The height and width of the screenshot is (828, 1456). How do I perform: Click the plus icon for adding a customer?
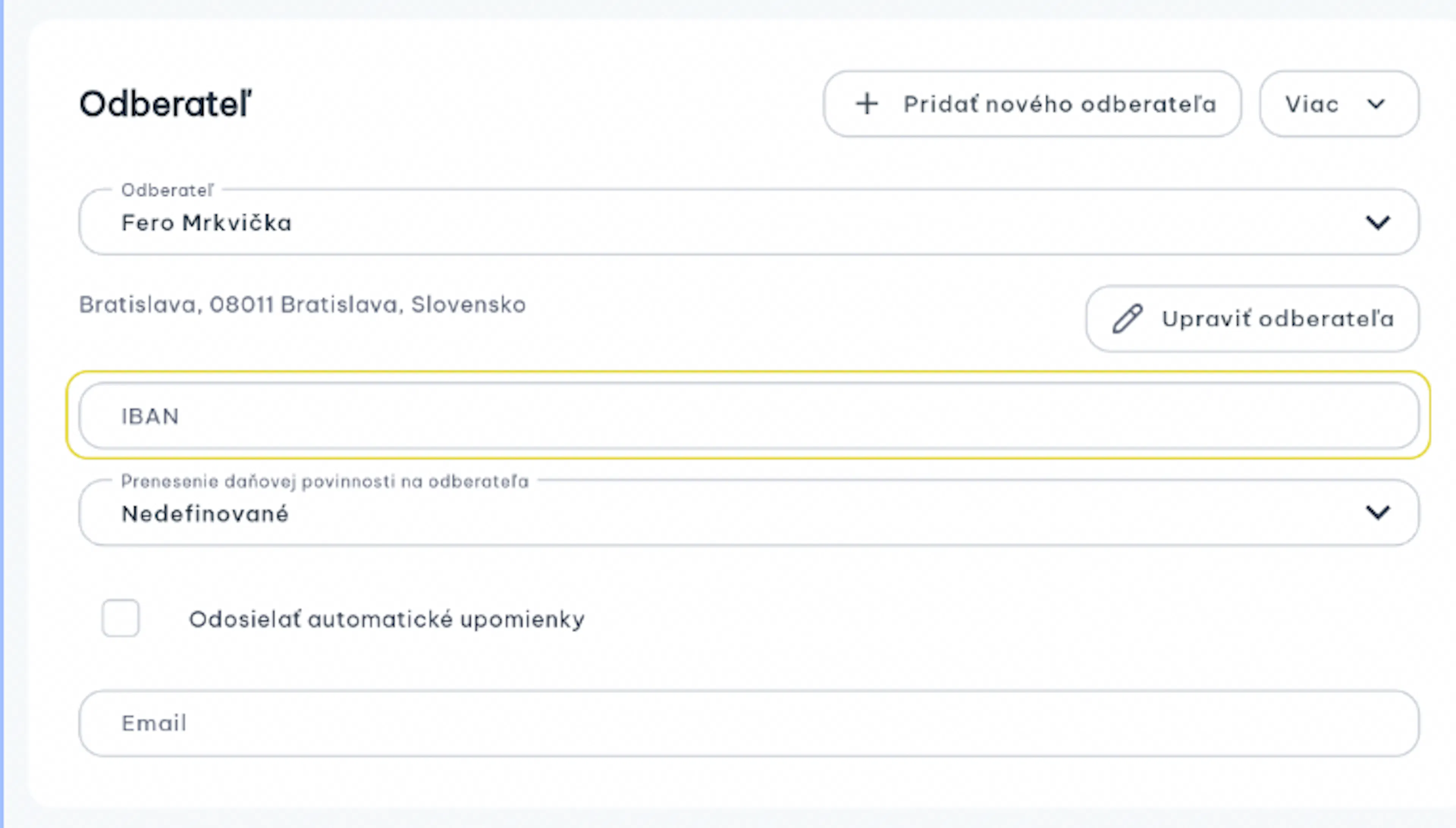868,104
